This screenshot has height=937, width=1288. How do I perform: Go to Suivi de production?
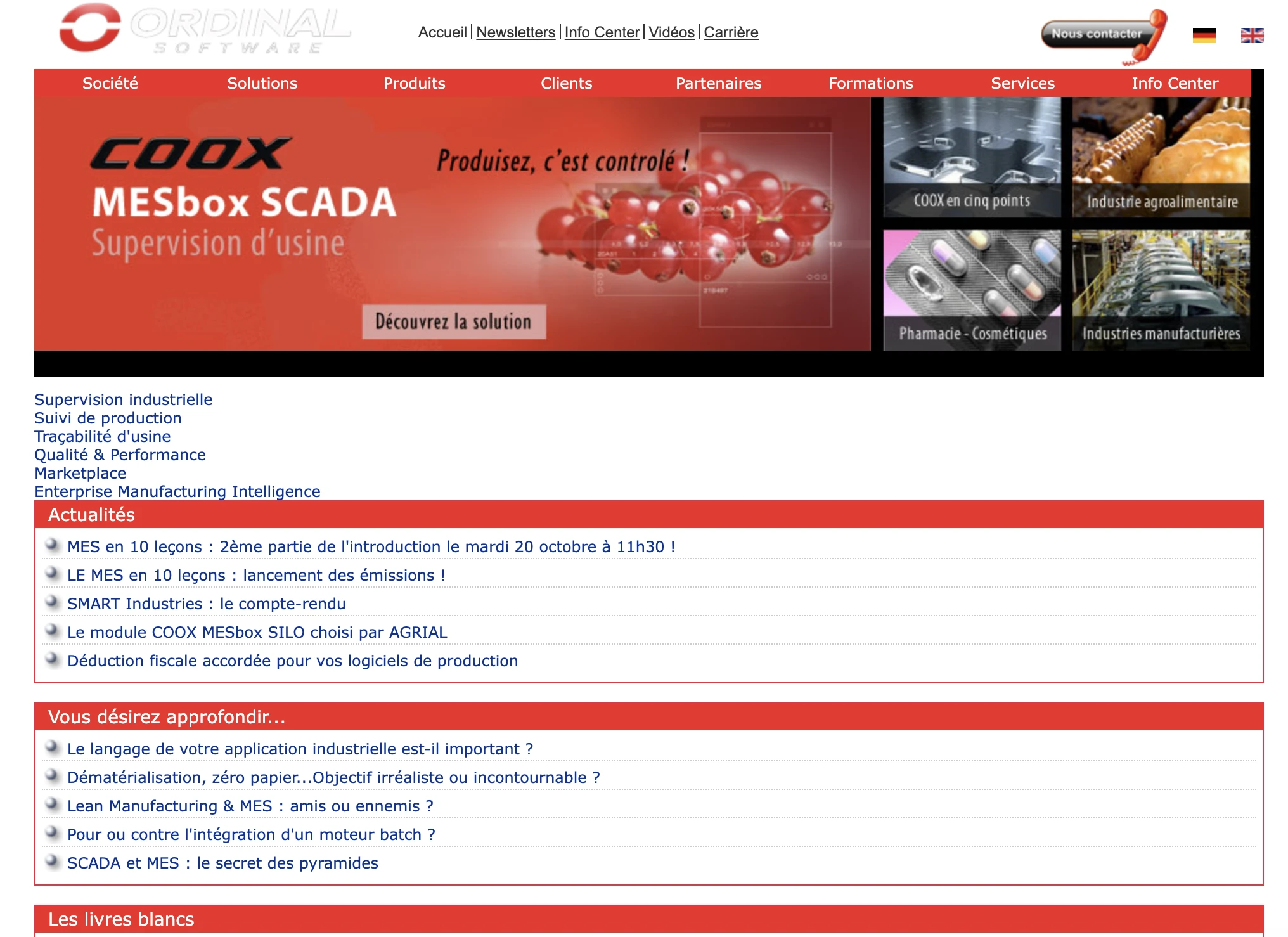pyautogui.click(x=108, y=418)
